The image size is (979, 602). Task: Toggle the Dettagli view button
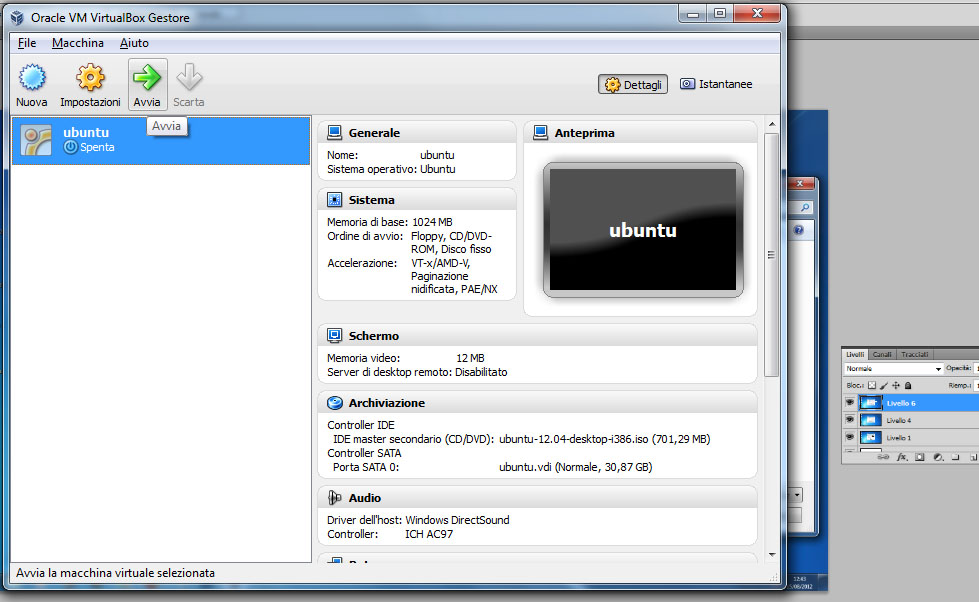click(633, 84)
